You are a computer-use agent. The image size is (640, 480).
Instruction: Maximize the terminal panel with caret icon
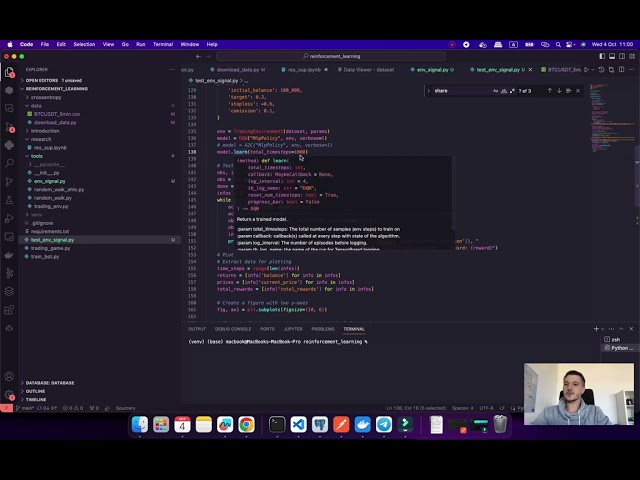(621, 329)
